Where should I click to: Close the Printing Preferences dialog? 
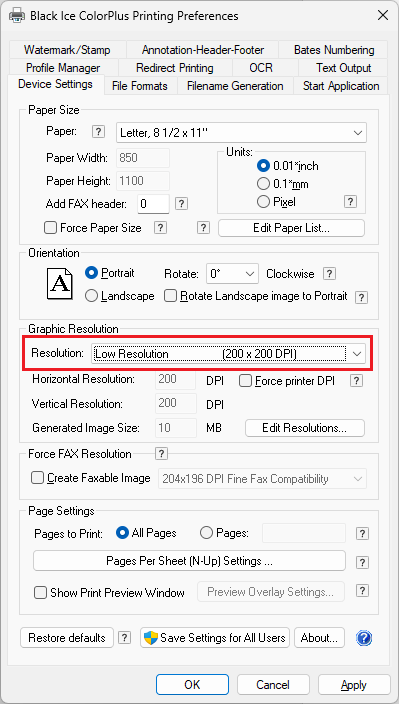point(383,16)
